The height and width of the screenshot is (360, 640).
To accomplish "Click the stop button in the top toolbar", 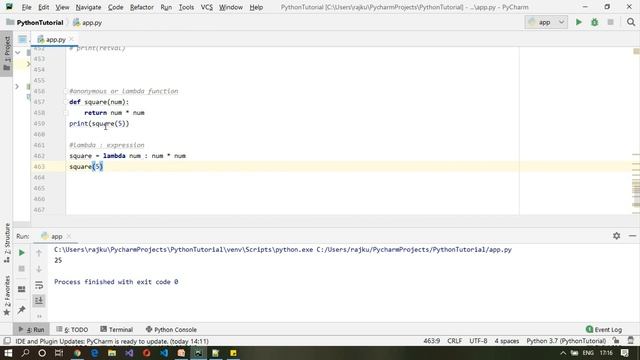I will (610, 22).
